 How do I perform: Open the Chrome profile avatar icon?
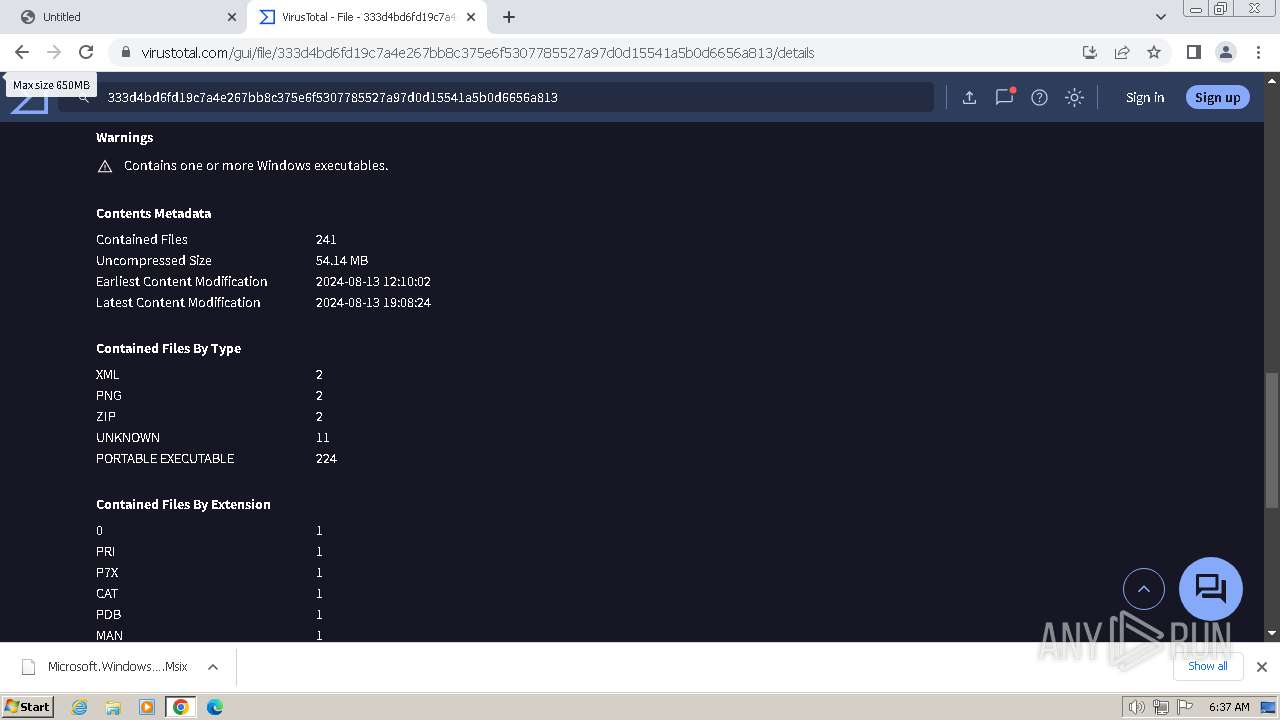(x=1225, y=52)
